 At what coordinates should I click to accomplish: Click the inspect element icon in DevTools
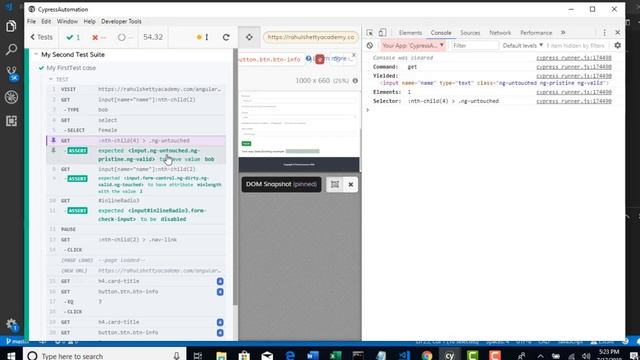coord(369,33)
